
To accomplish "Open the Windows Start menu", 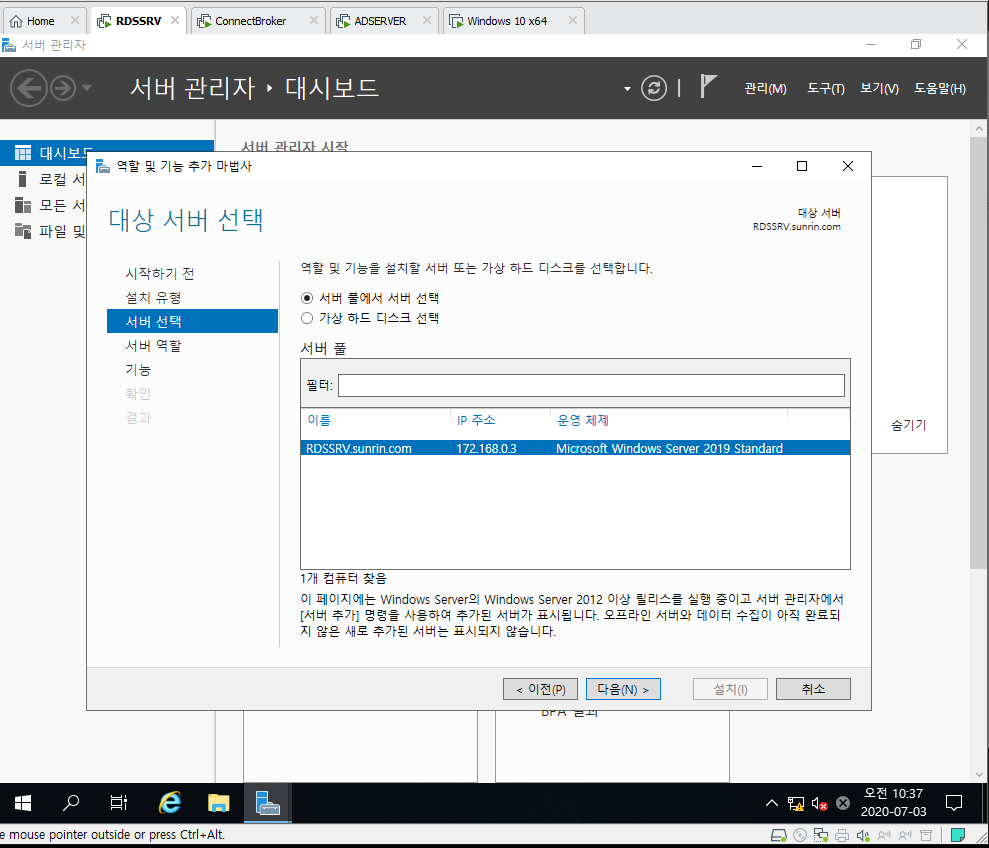I will (23, 803).
